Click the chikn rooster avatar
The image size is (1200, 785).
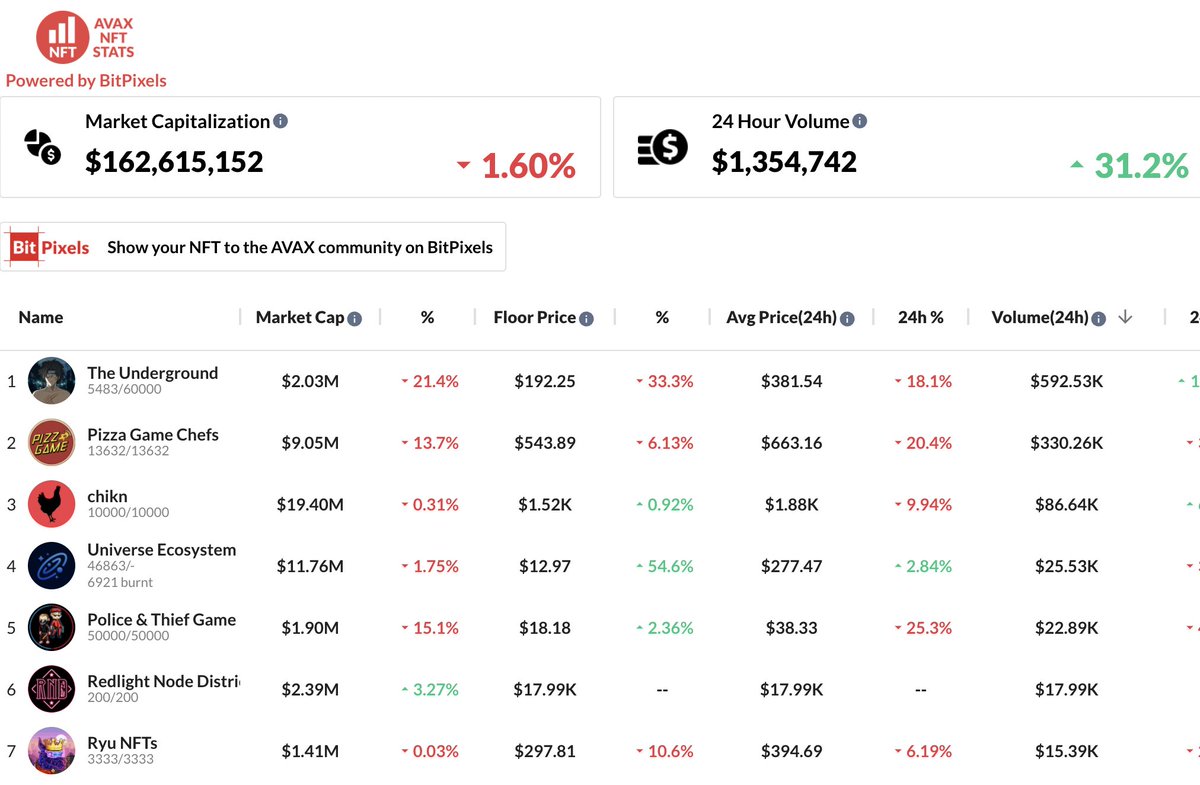coord(51,504)
